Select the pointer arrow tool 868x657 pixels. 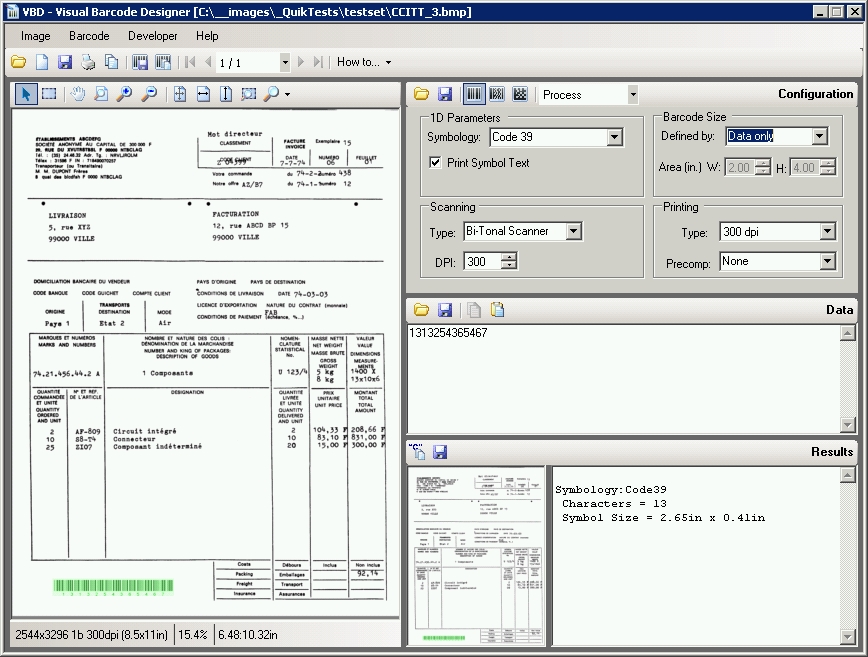coord(26,94)
